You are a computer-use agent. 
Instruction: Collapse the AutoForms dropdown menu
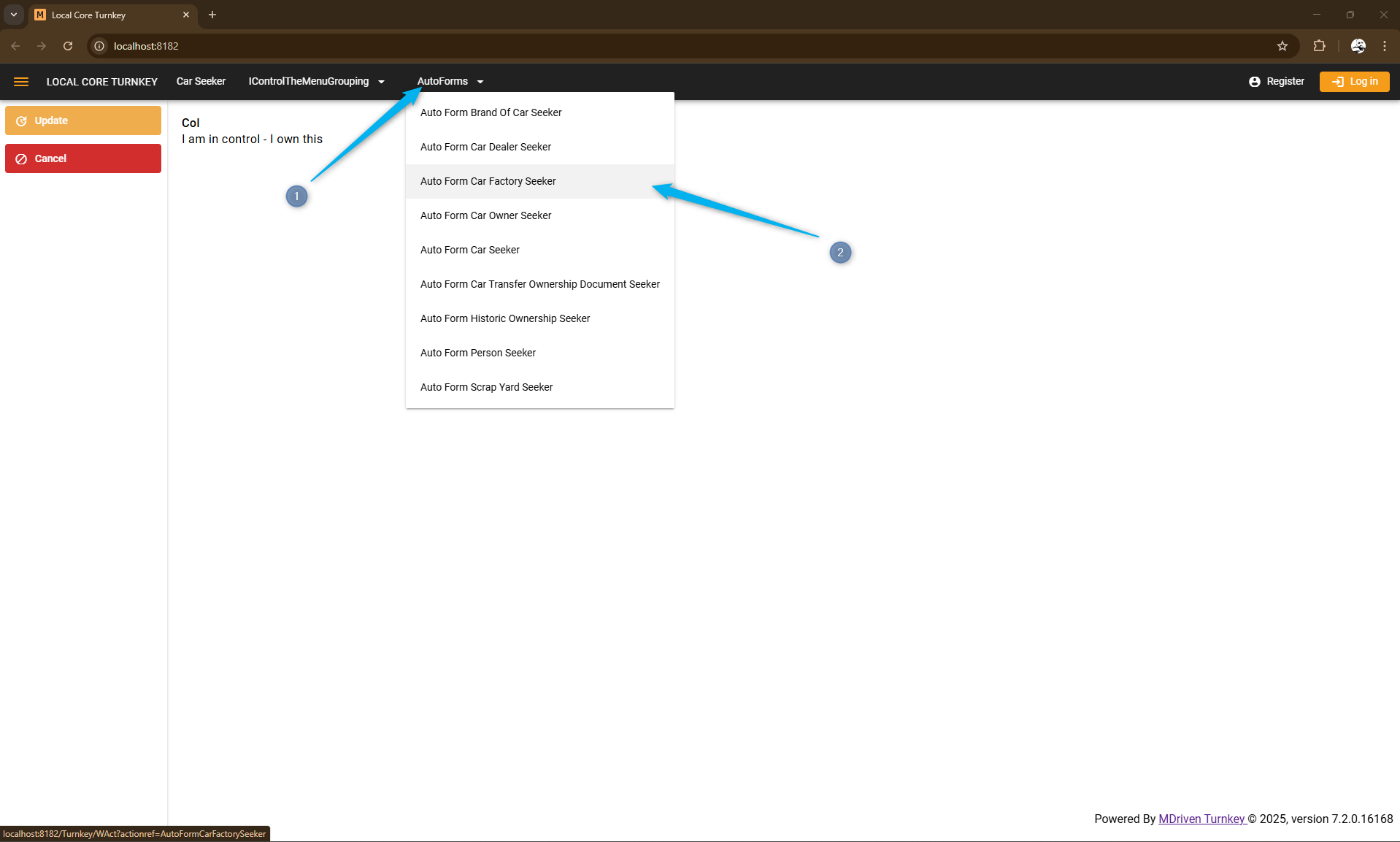[x=450, y=82]
